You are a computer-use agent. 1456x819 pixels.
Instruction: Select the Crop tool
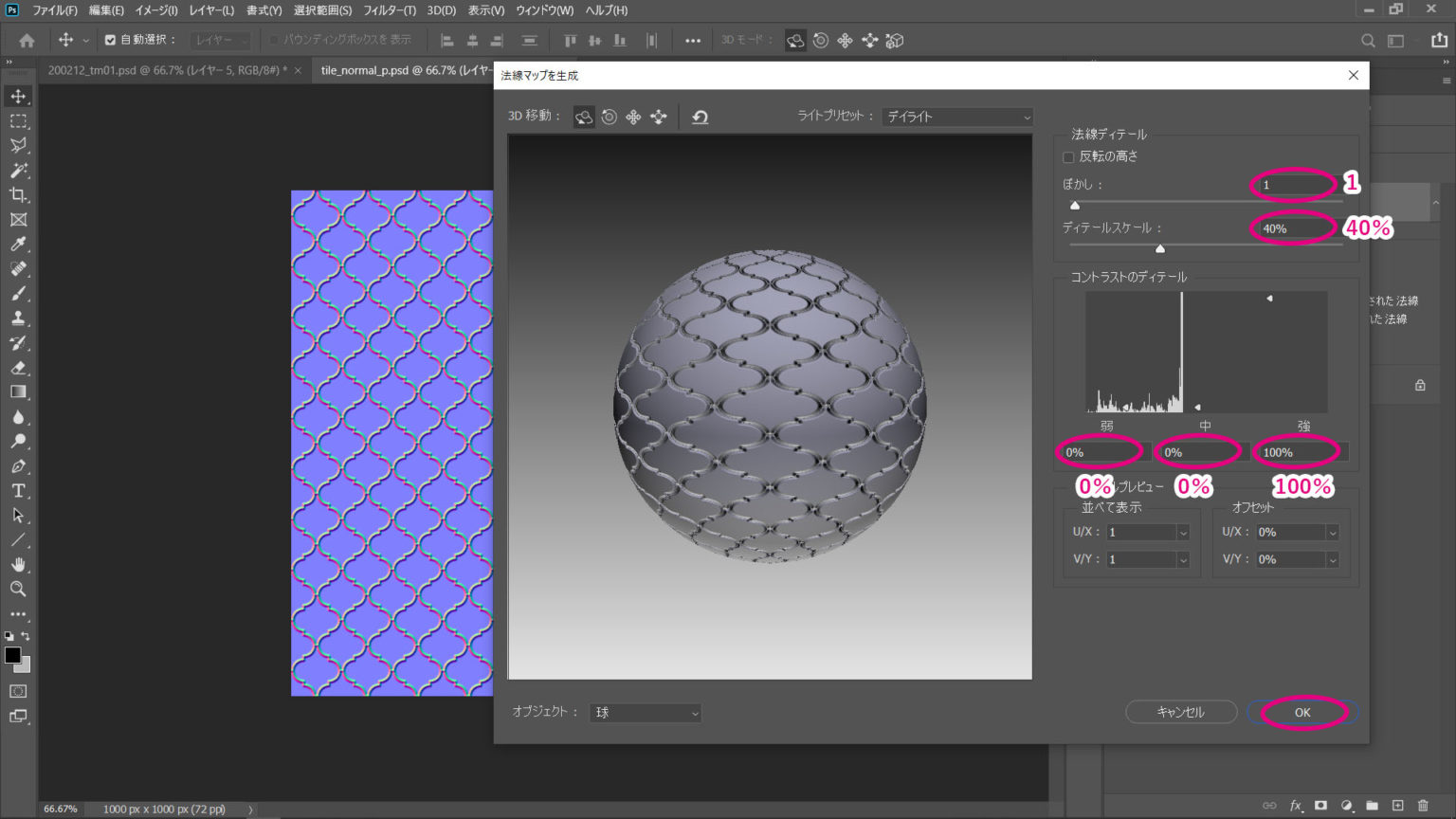pos(19,196)
